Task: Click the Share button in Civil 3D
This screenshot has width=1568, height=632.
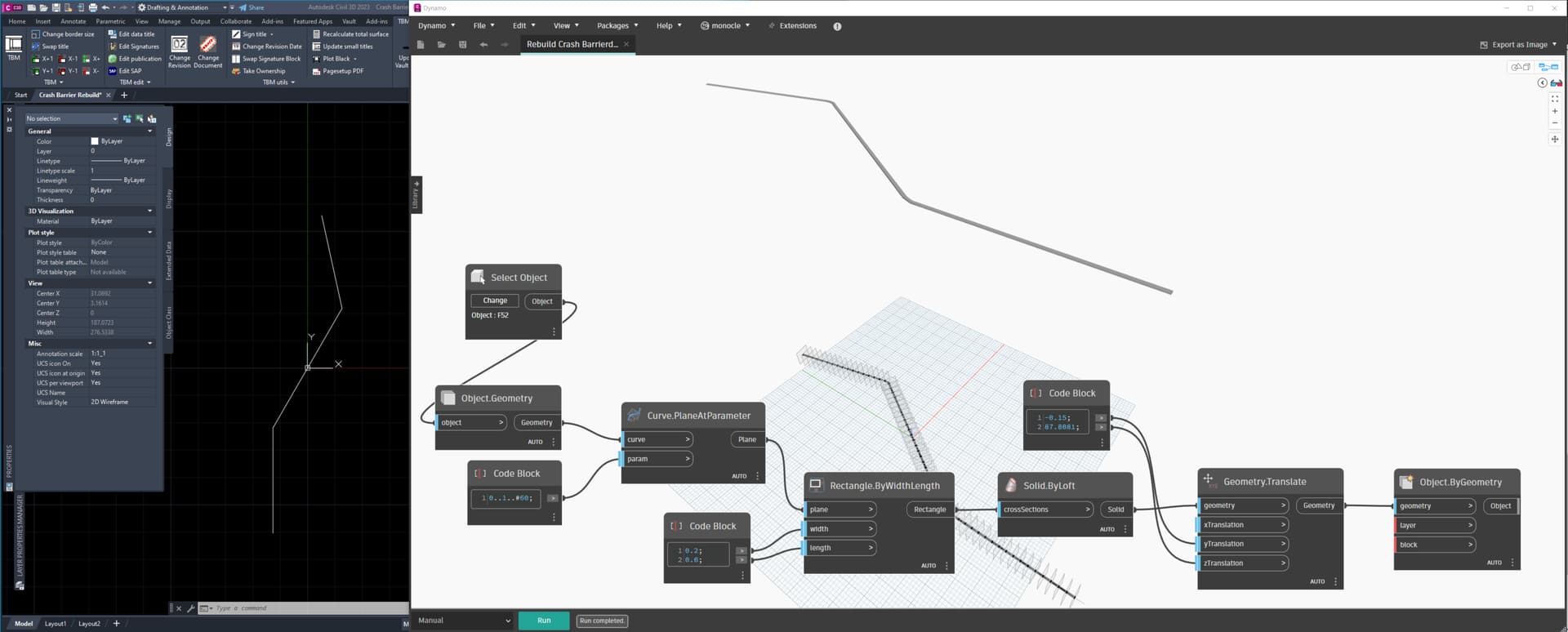Action: pyautogui.click(x=252, y=7)
